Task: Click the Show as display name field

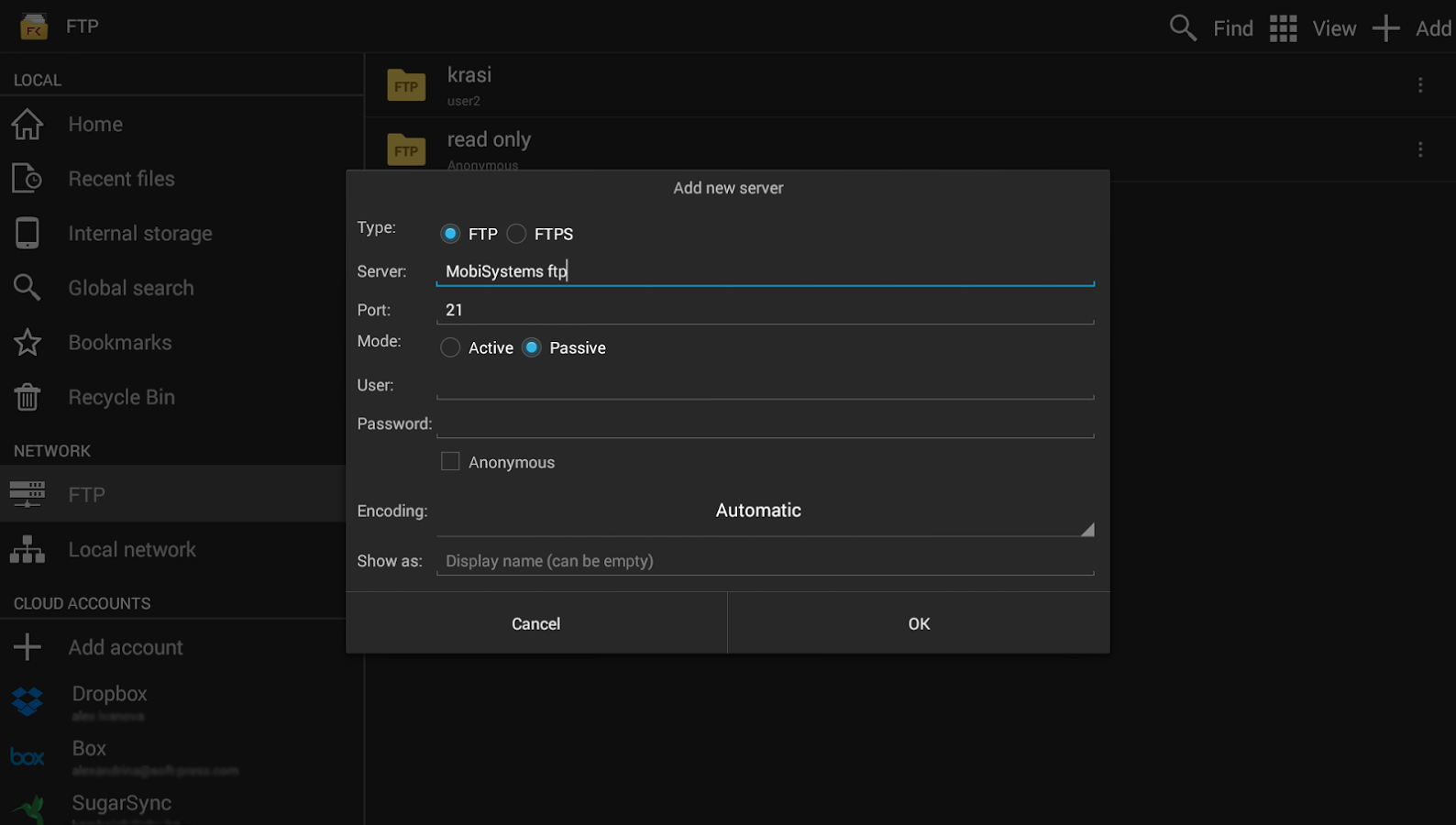Action: [x=765, y=561]
